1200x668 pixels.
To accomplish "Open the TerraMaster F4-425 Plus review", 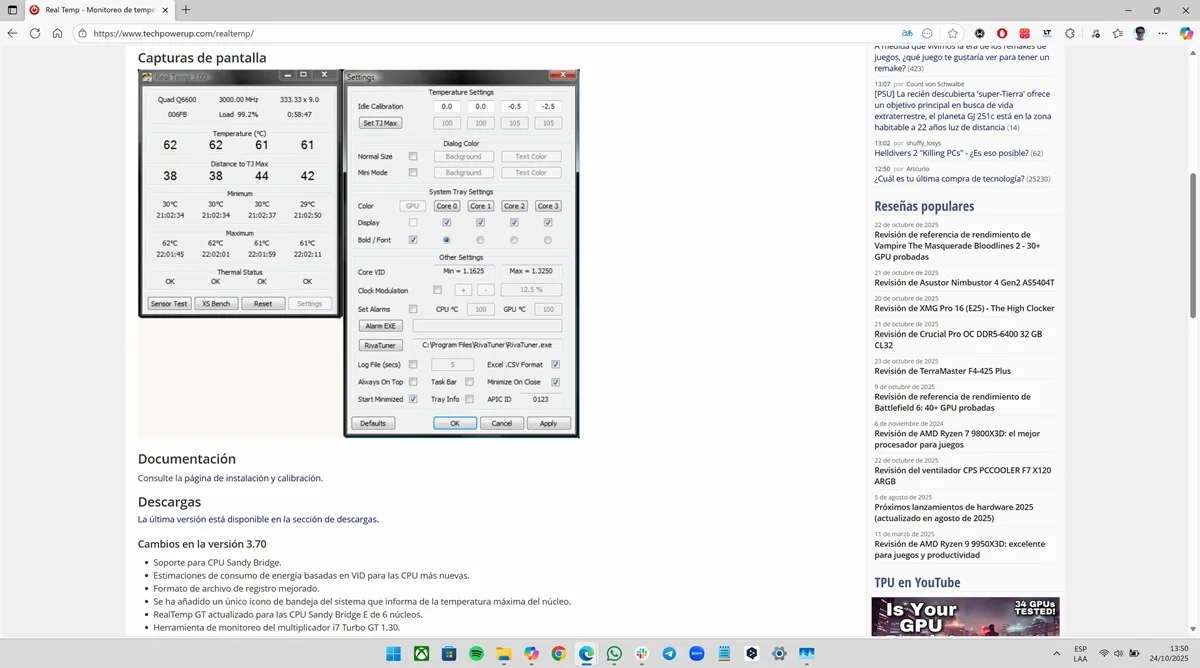I will pos(942,371).
